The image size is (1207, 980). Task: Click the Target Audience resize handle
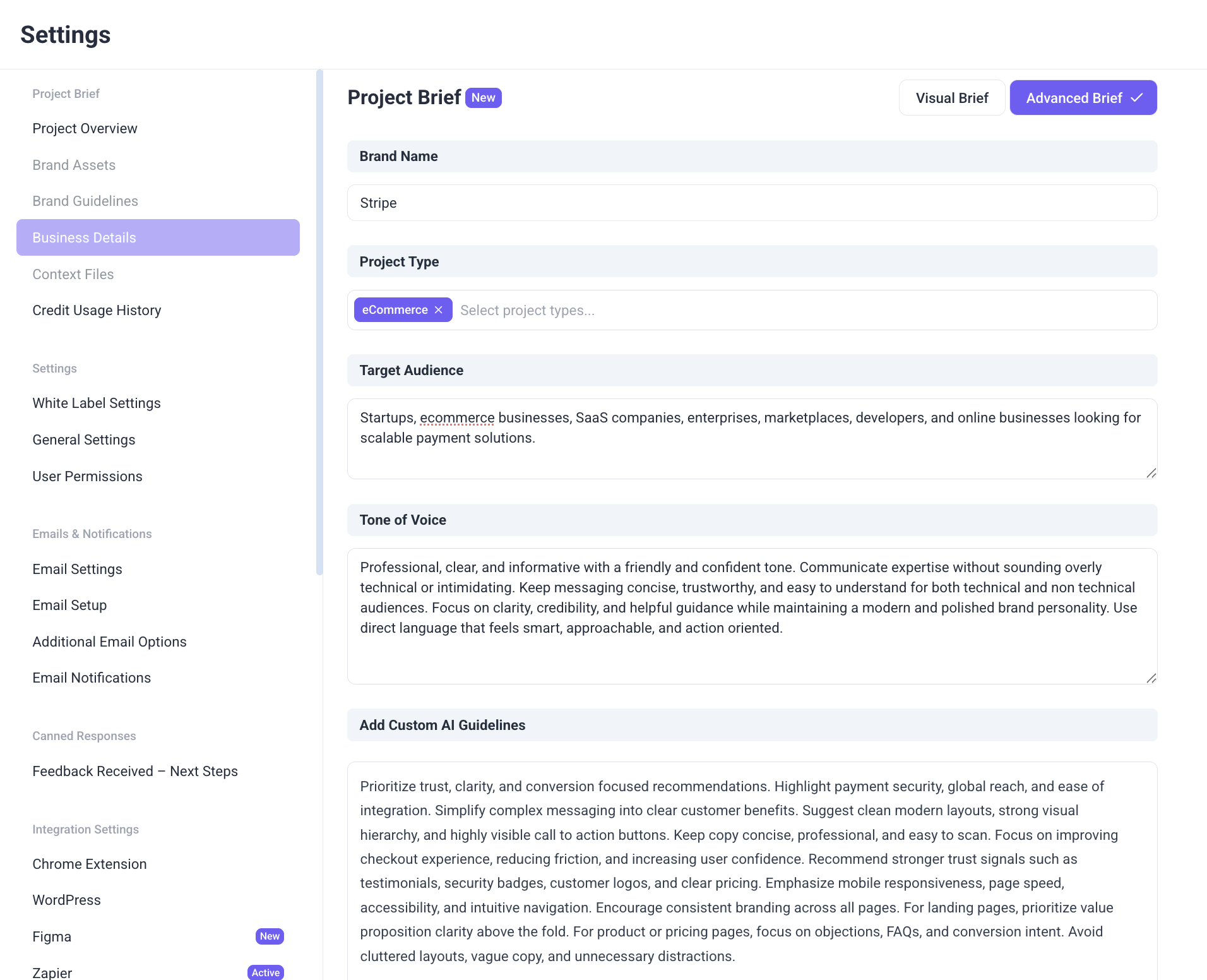pyautogui.click(x=1151, y=473)
